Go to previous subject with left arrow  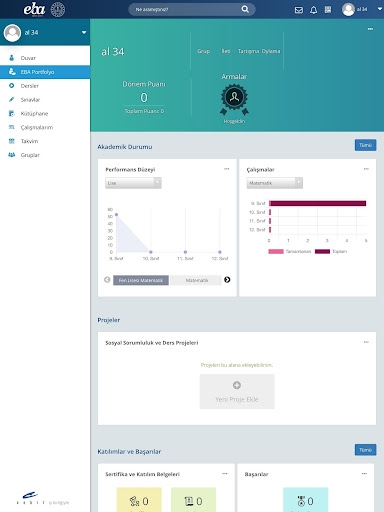[x=107, y=280]
